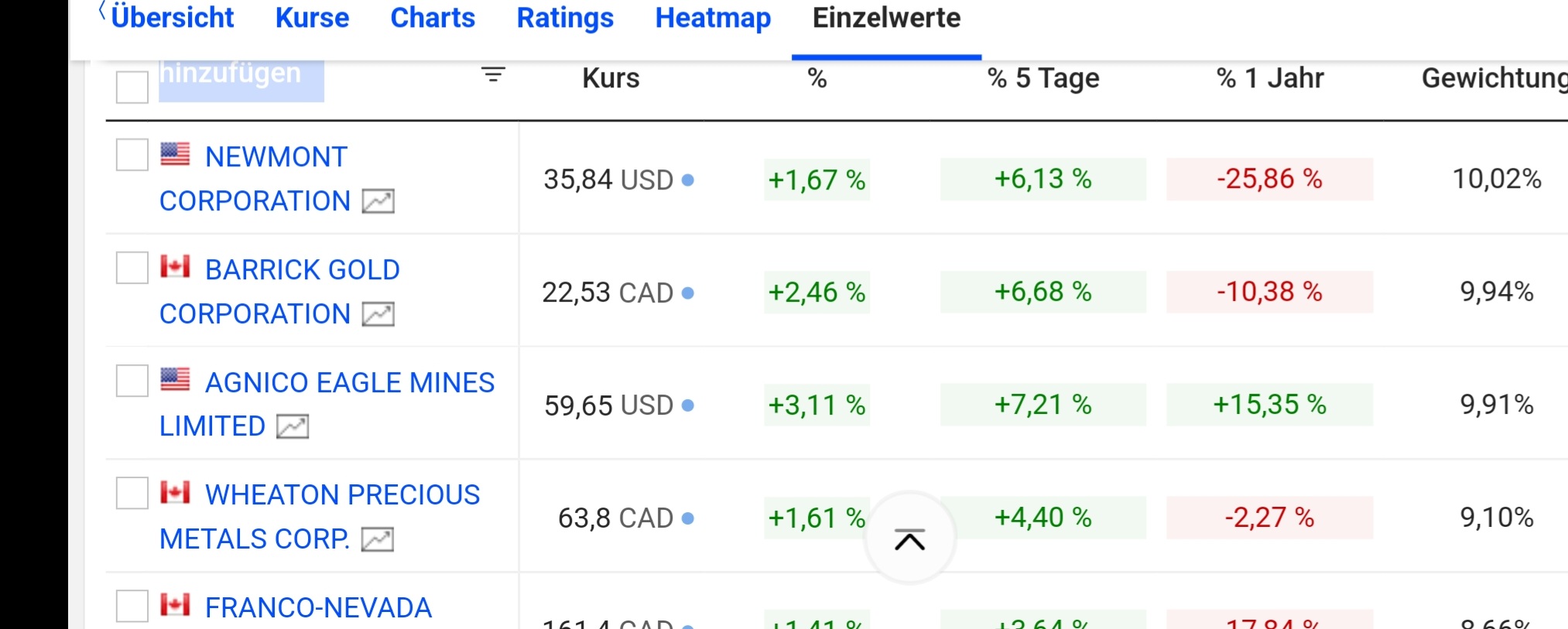Sort by the % 1 Jahr column
Viewport: 1568px width, 629px height.
point(1269,78)
